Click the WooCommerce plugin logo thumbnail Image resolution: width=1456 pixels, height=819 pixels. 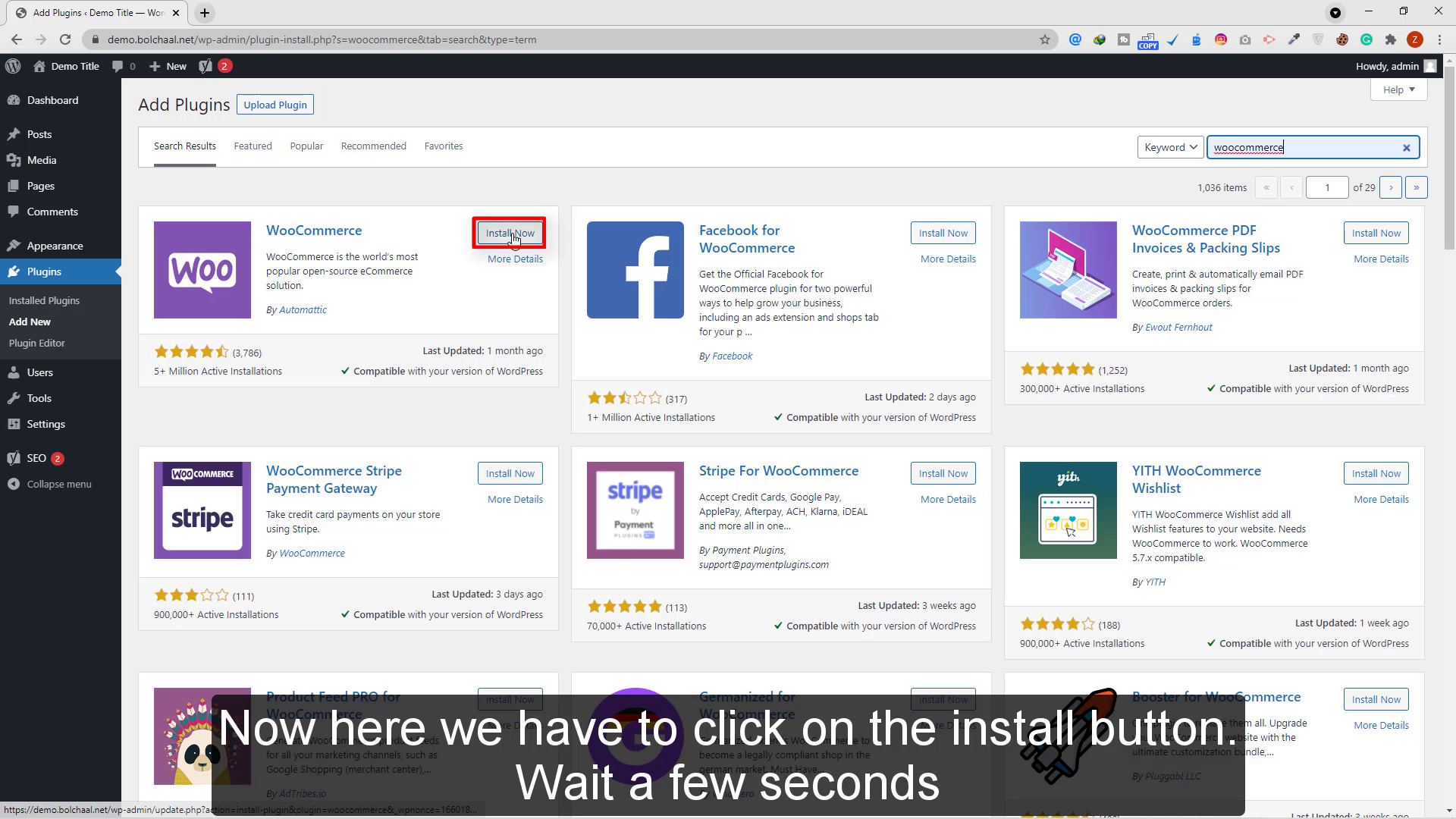tap(202, 270)
